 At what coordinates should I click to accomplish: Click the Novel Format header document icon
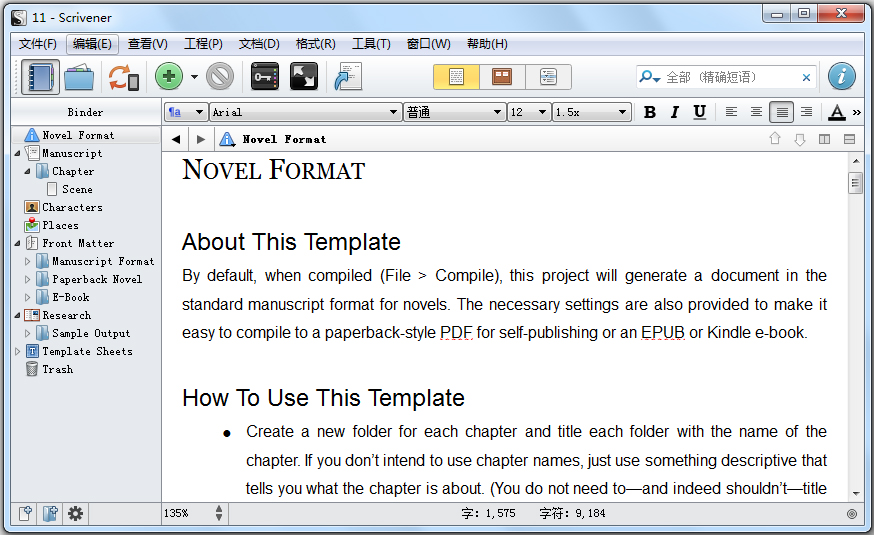click(x=227, y=139)
